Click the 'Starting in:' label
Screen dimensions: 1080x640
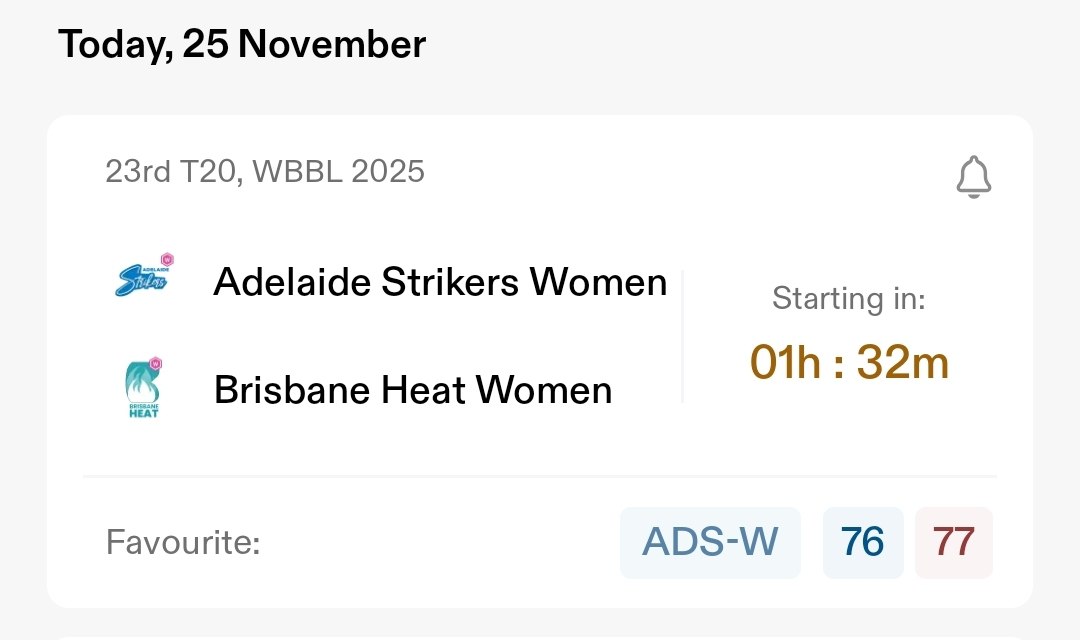point(848,299)
